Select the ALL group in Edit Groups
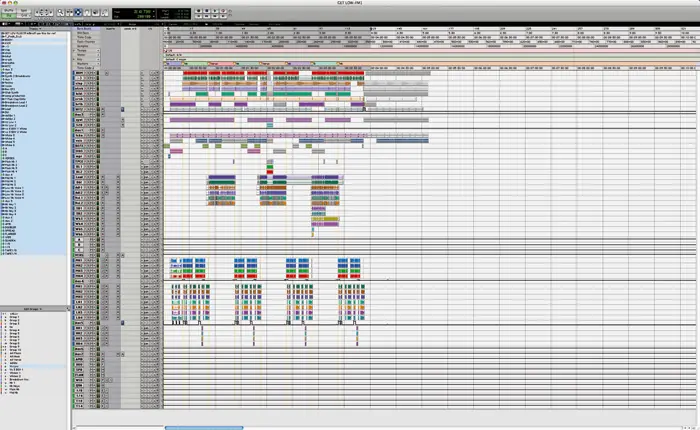Screen dimensions: 700x430 click(x=13, y=314)
